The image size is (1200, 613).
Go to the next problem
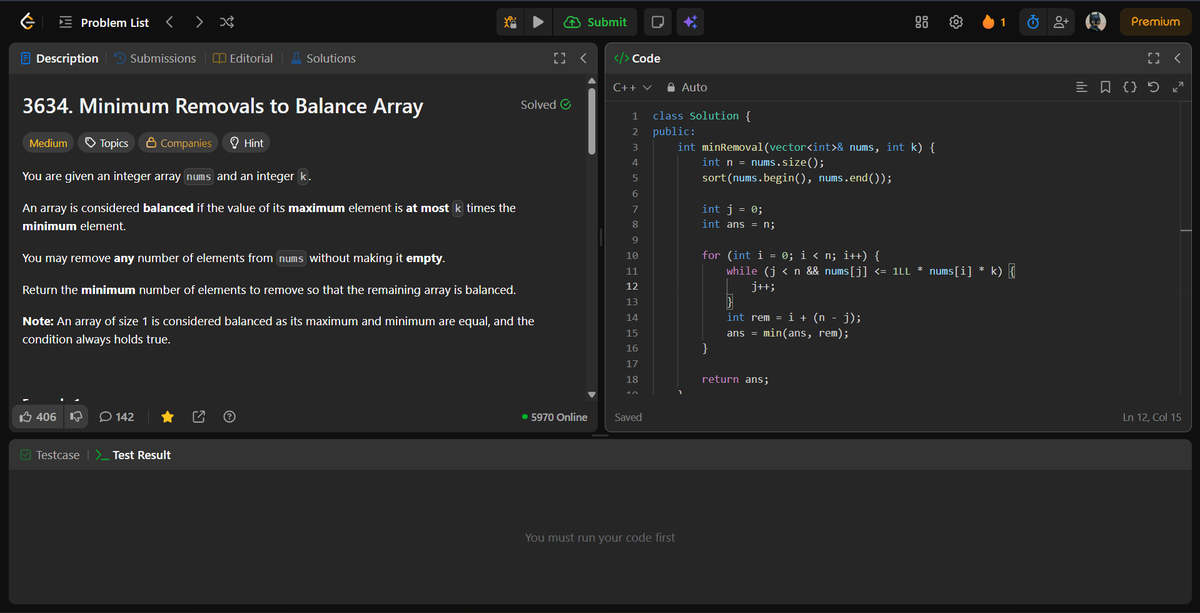[x=198, y=22]
